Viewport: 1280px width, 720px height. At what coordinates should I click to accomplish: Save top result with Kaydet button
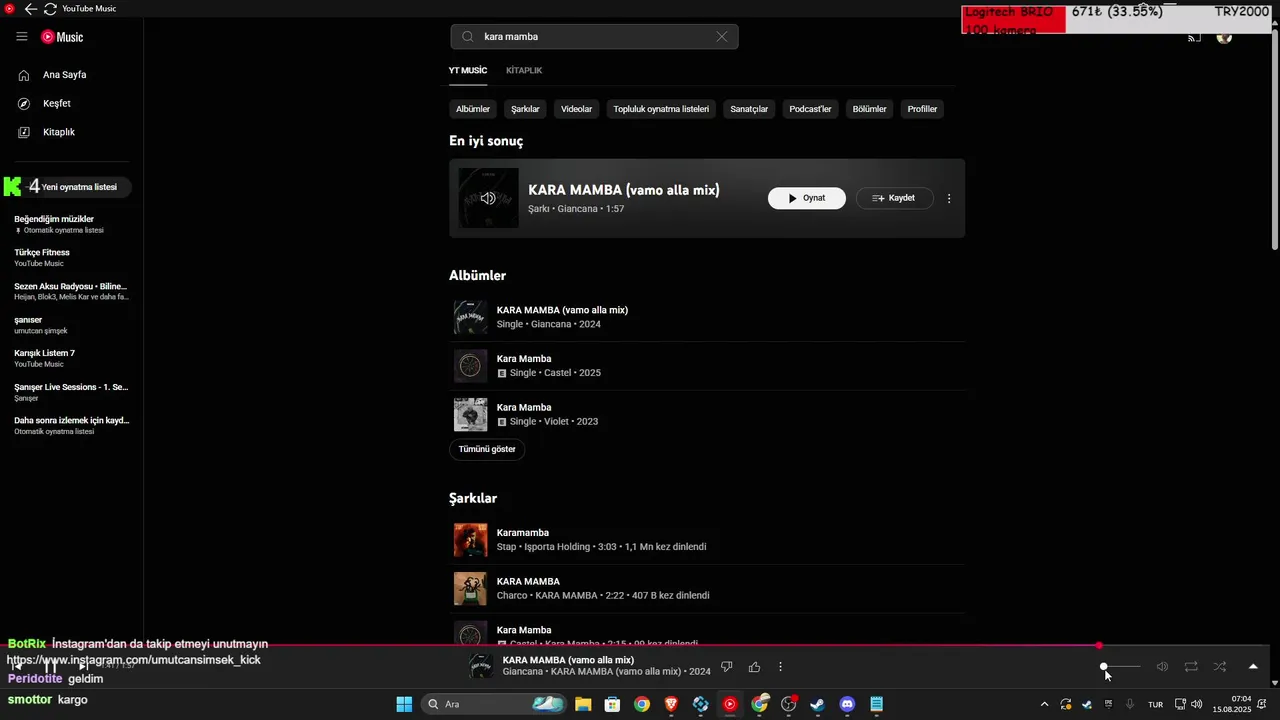[894, 198]
